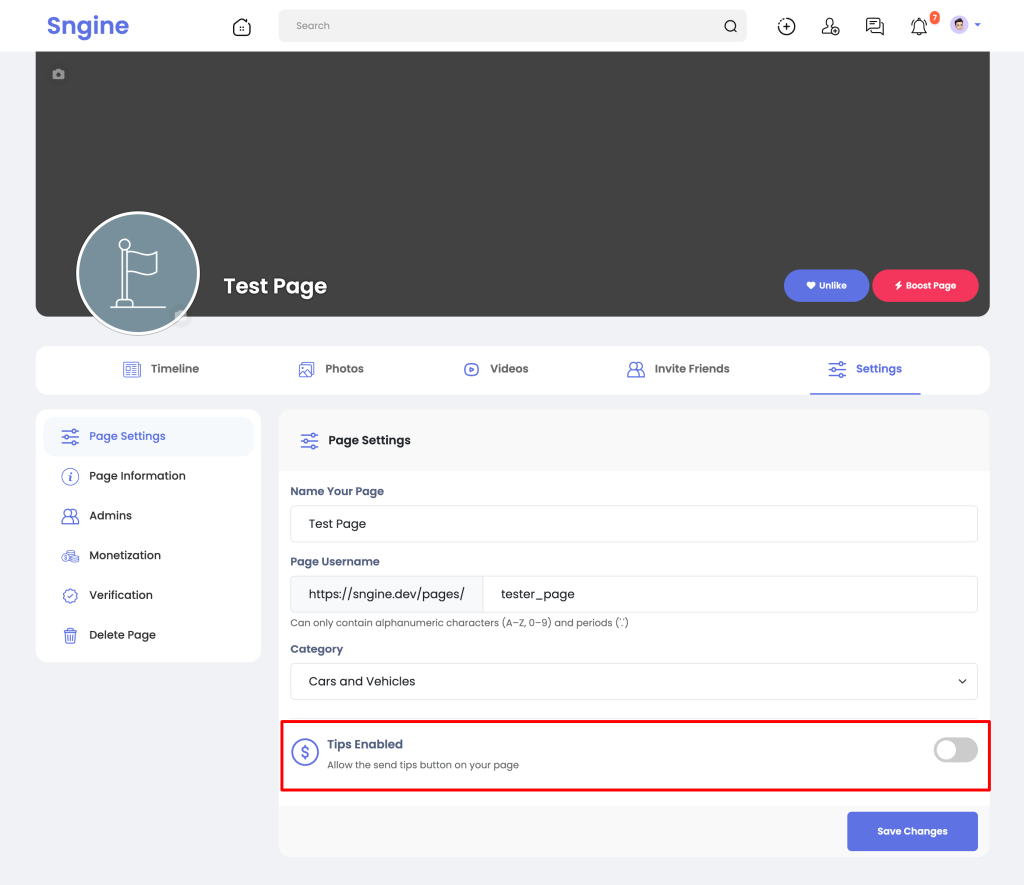Click the user avatar in header
The width and height of the screenshot is (1024, 885).
[959, 25]
